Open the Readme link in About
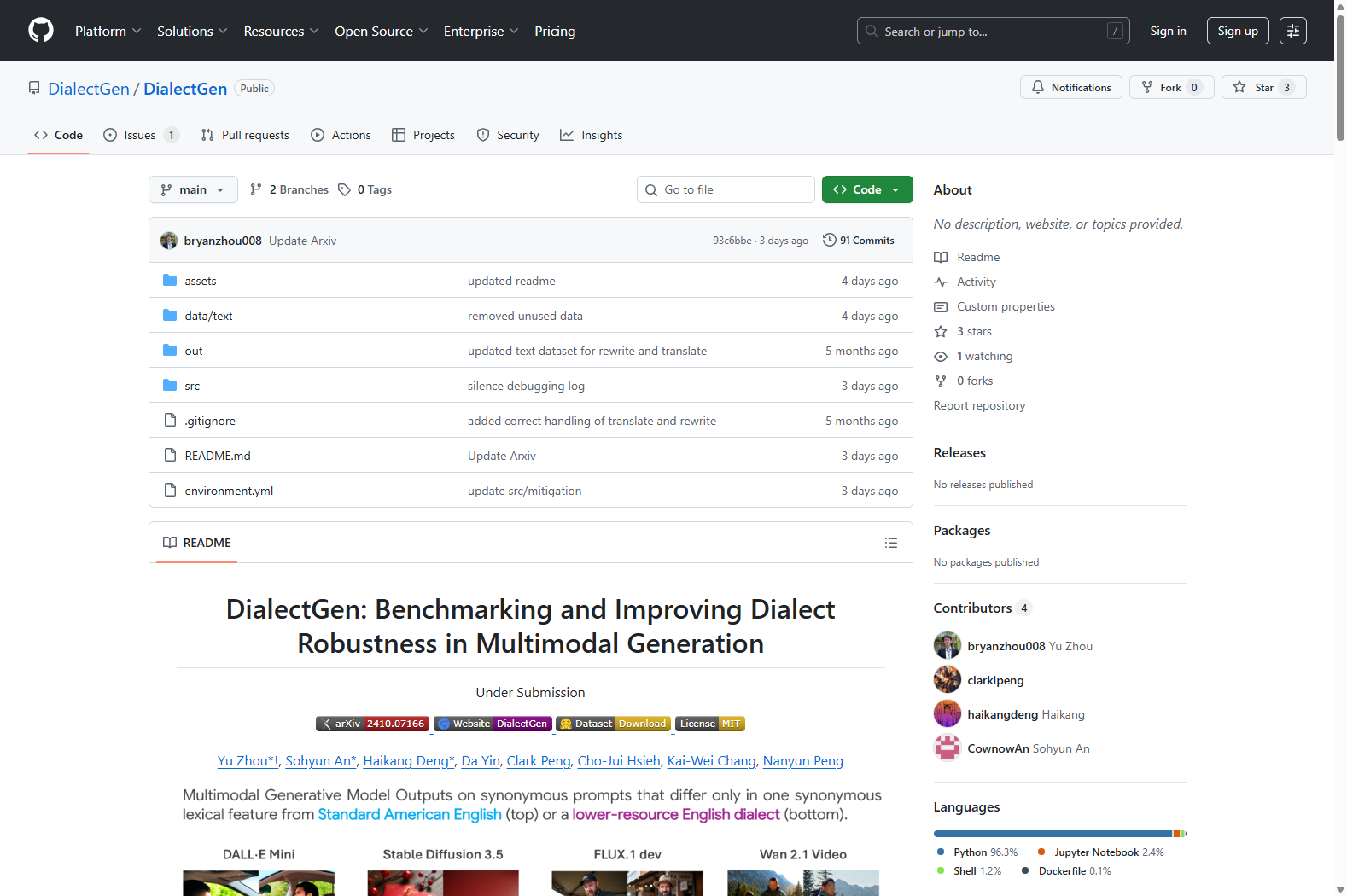1347x896 pixels. [978, 257]
